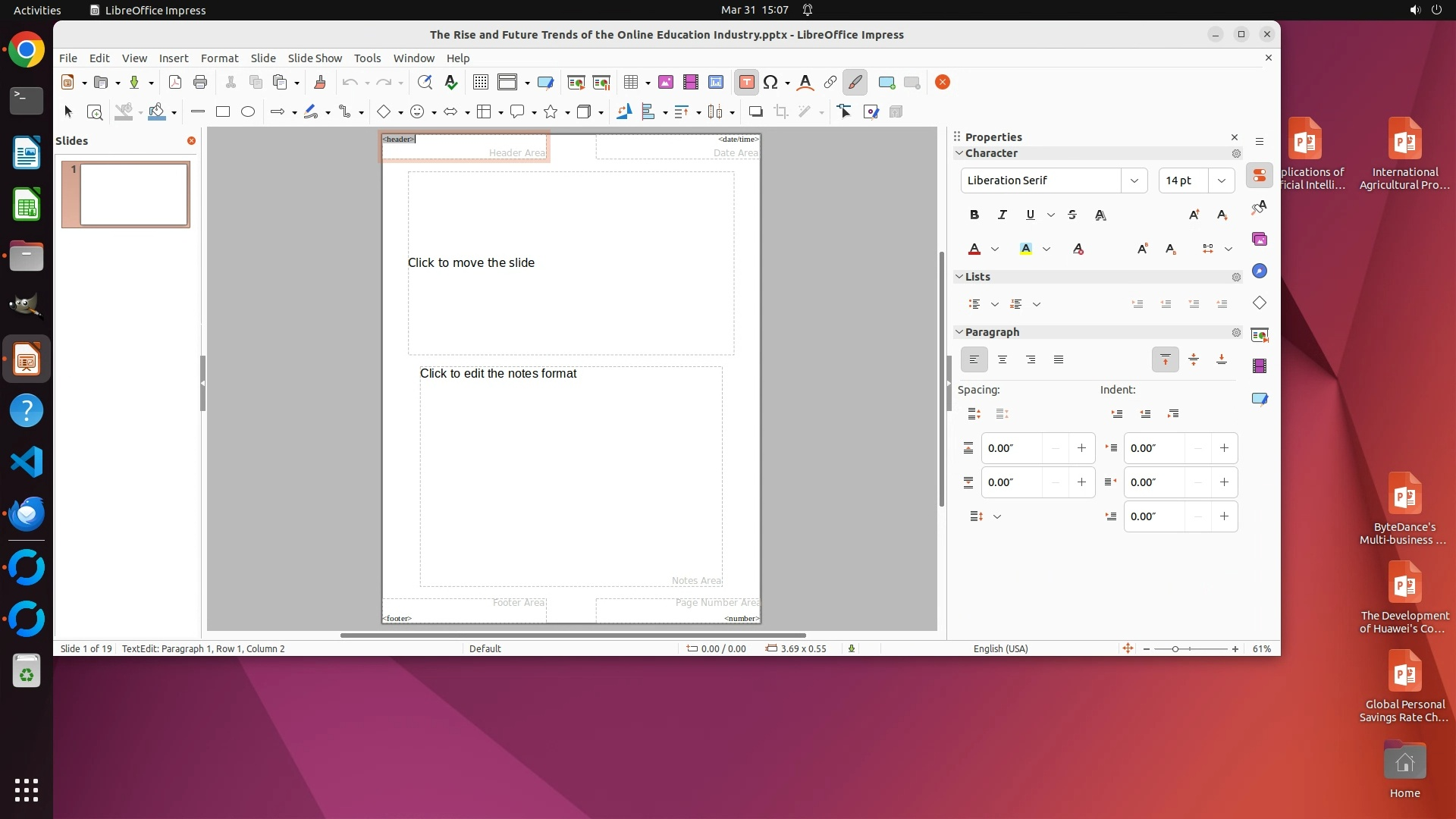Click the Insert Fontwork Text icon
This screenshot has height=819, width=1456.
click(805, 83)
